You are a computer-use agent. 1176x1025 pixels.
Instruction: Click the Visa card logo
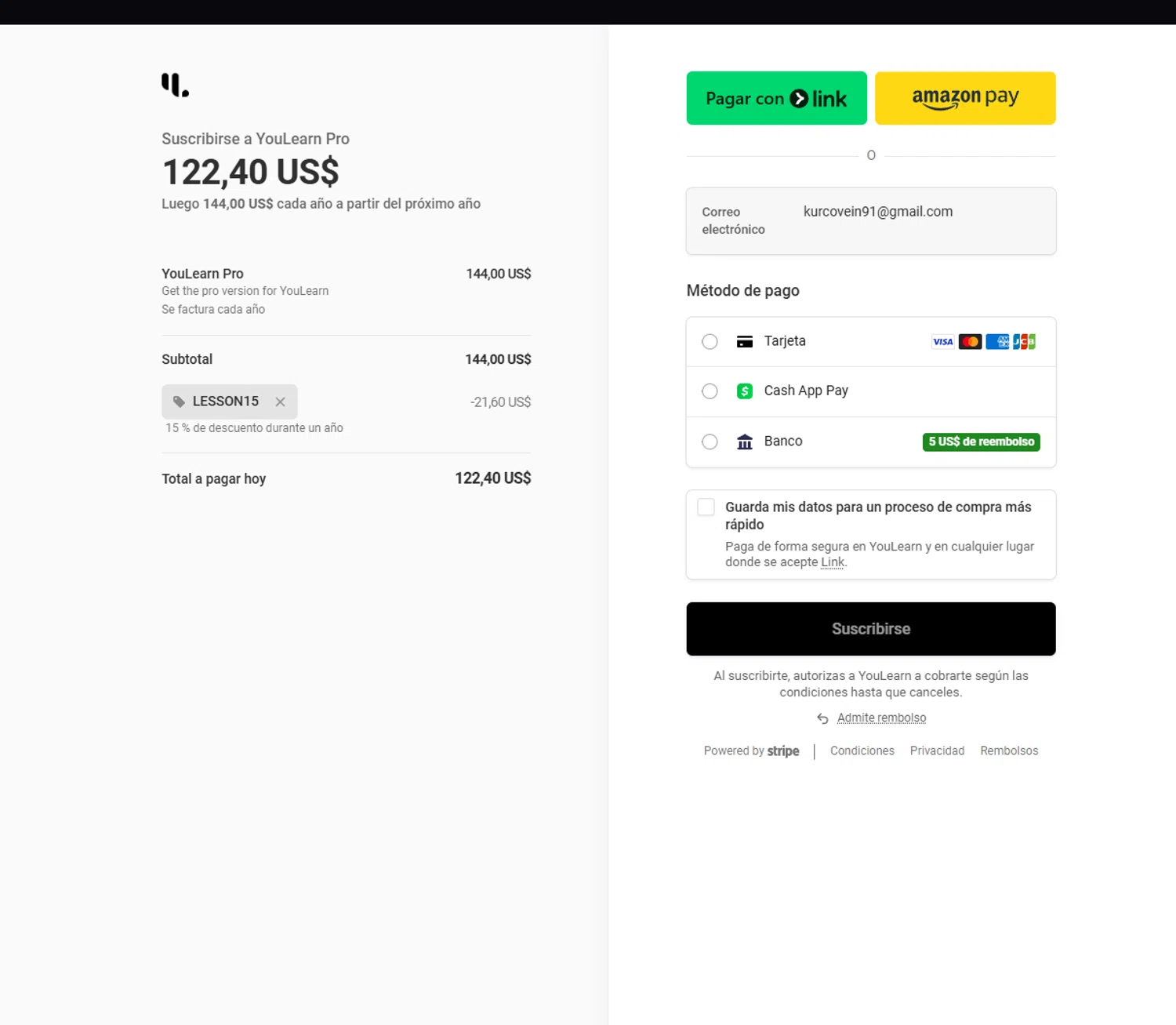click(943, 341)
